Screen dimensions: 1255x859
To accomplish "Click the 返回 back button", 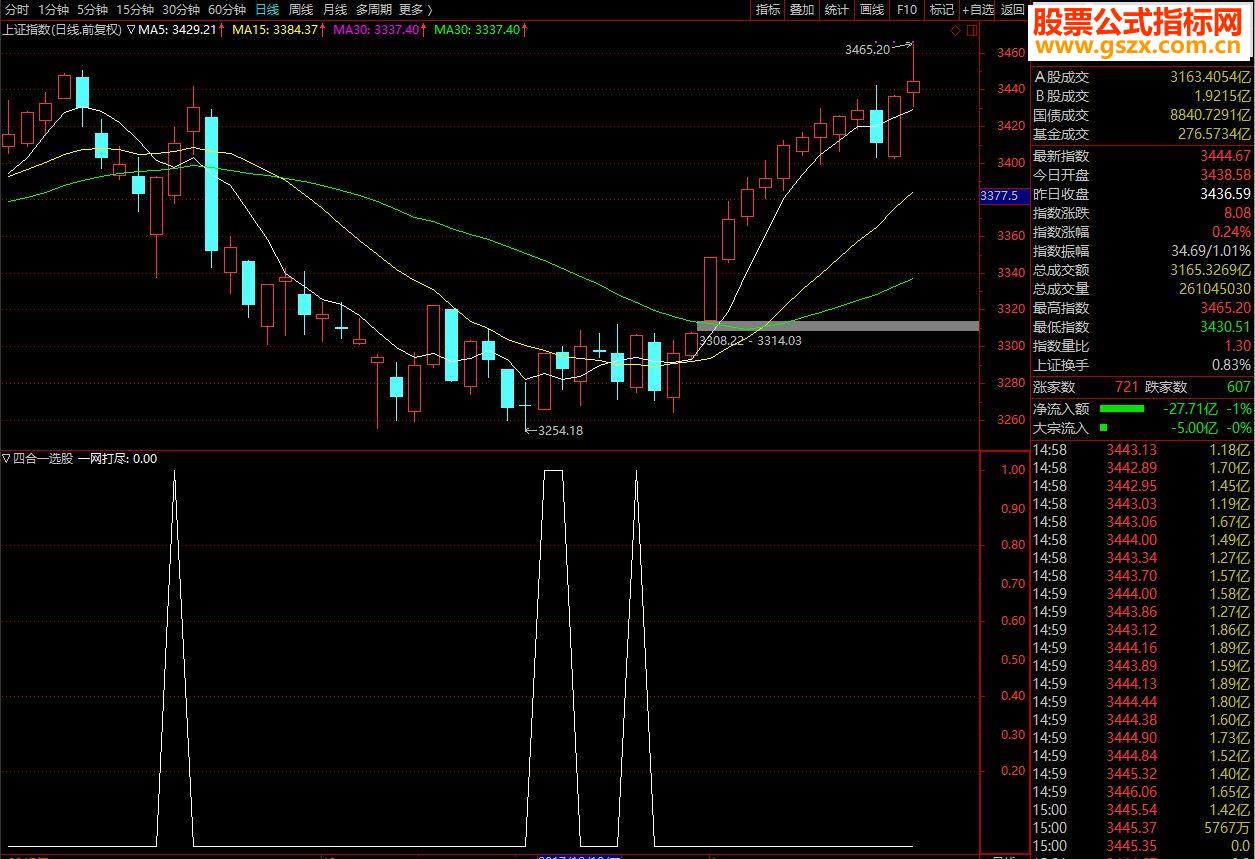I will tap(1013, 9).
